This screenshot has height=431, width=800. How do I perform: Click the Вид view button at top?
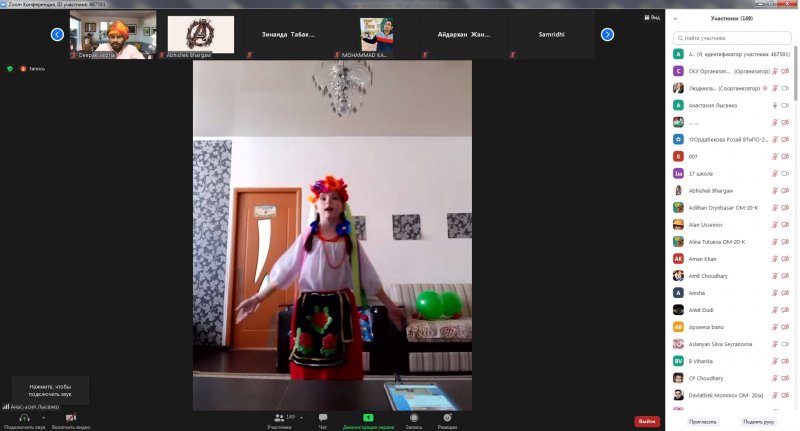pos(652,17)
